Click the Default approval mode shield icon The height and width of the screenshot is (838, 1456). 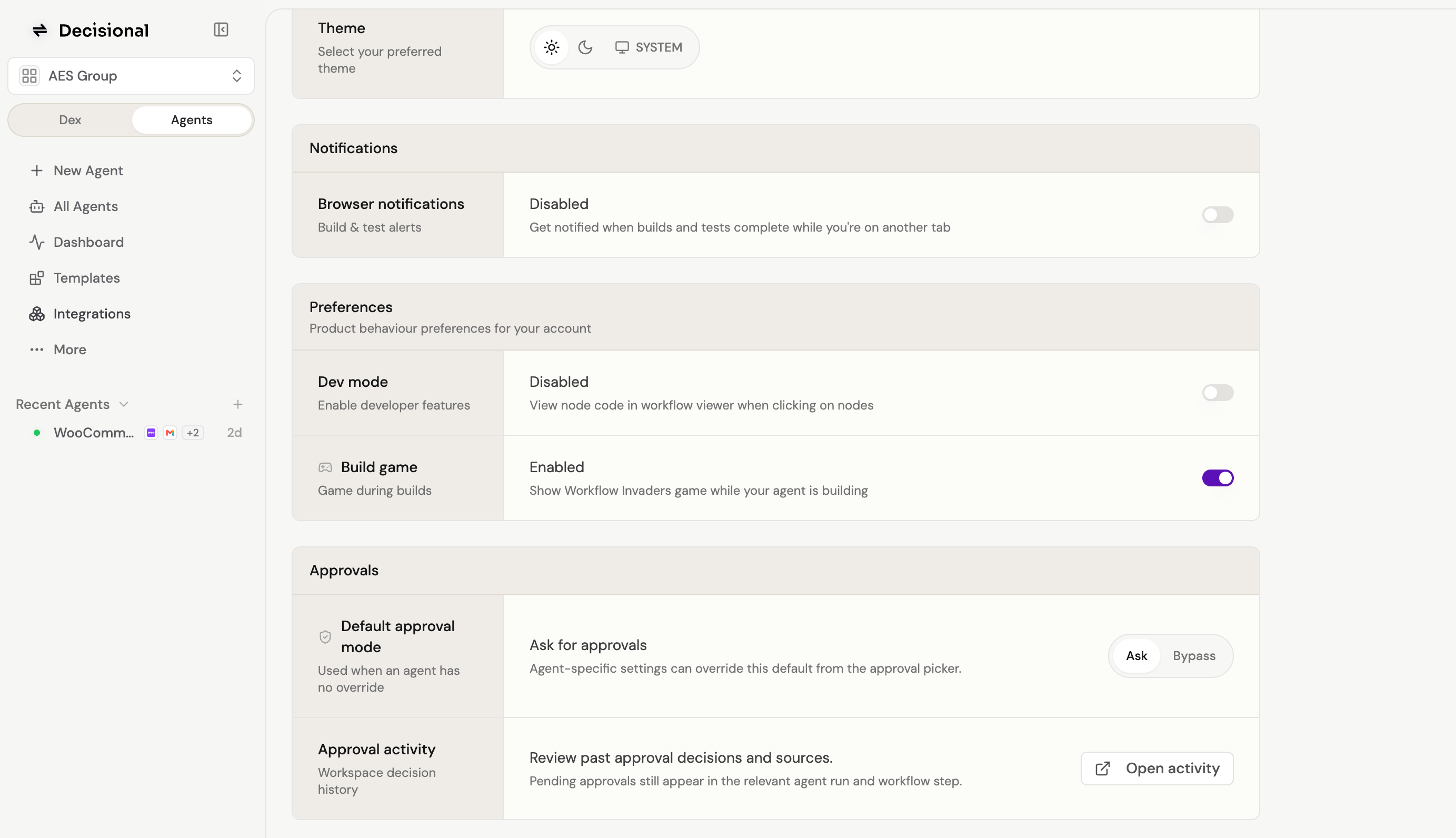tap(325, 636)
